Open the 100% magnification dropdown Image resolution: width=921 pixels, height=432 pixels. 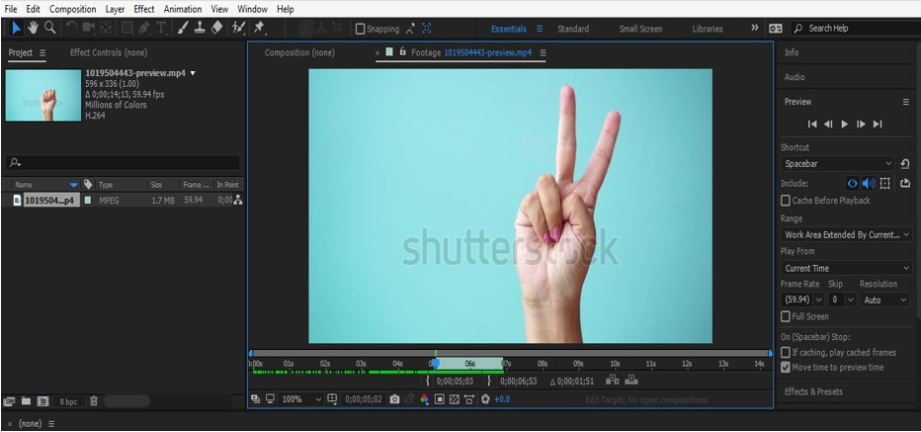[302, 399]
